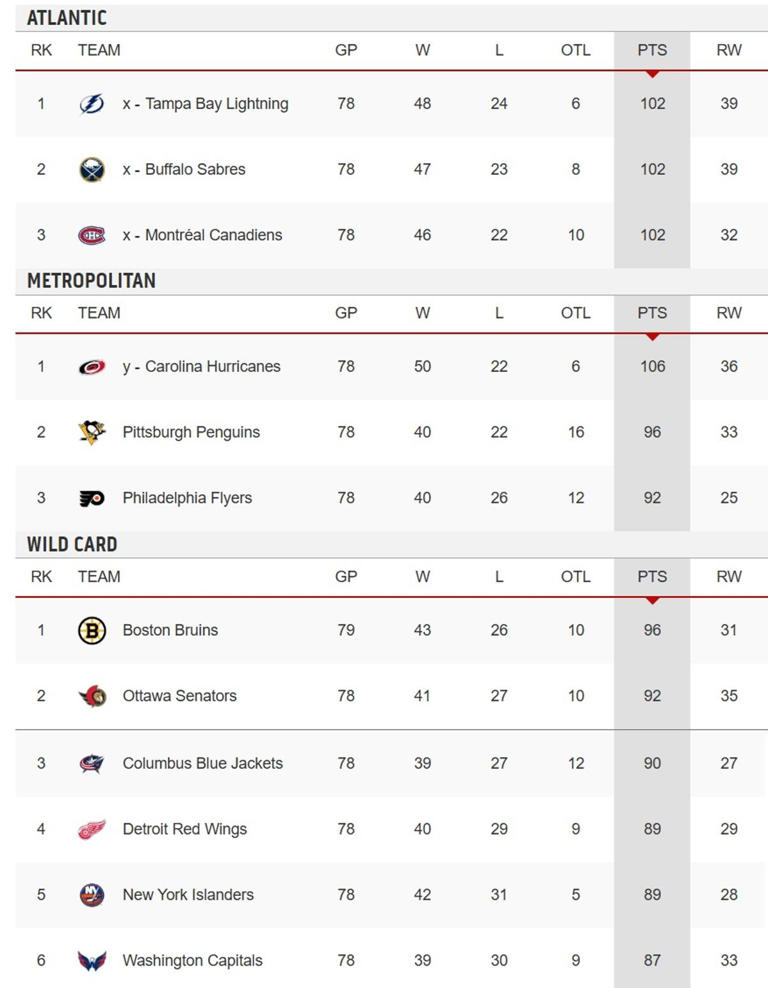Sort Metropolitan by OTL column header
Screen dimensions: 768x988
point(575,313)
